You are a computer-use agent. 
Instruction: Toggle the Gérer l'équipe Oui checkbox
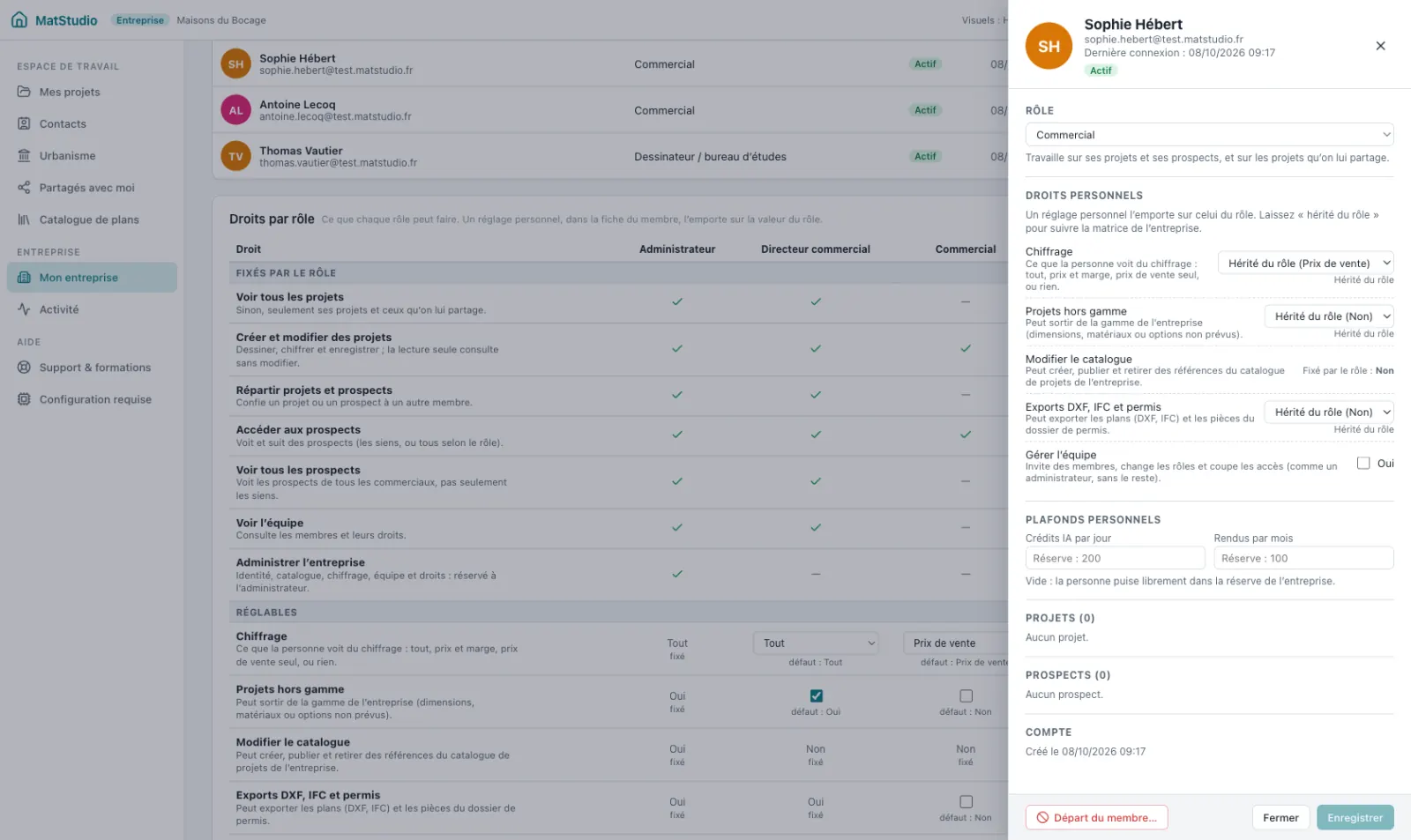click(x=1363, y=463)
